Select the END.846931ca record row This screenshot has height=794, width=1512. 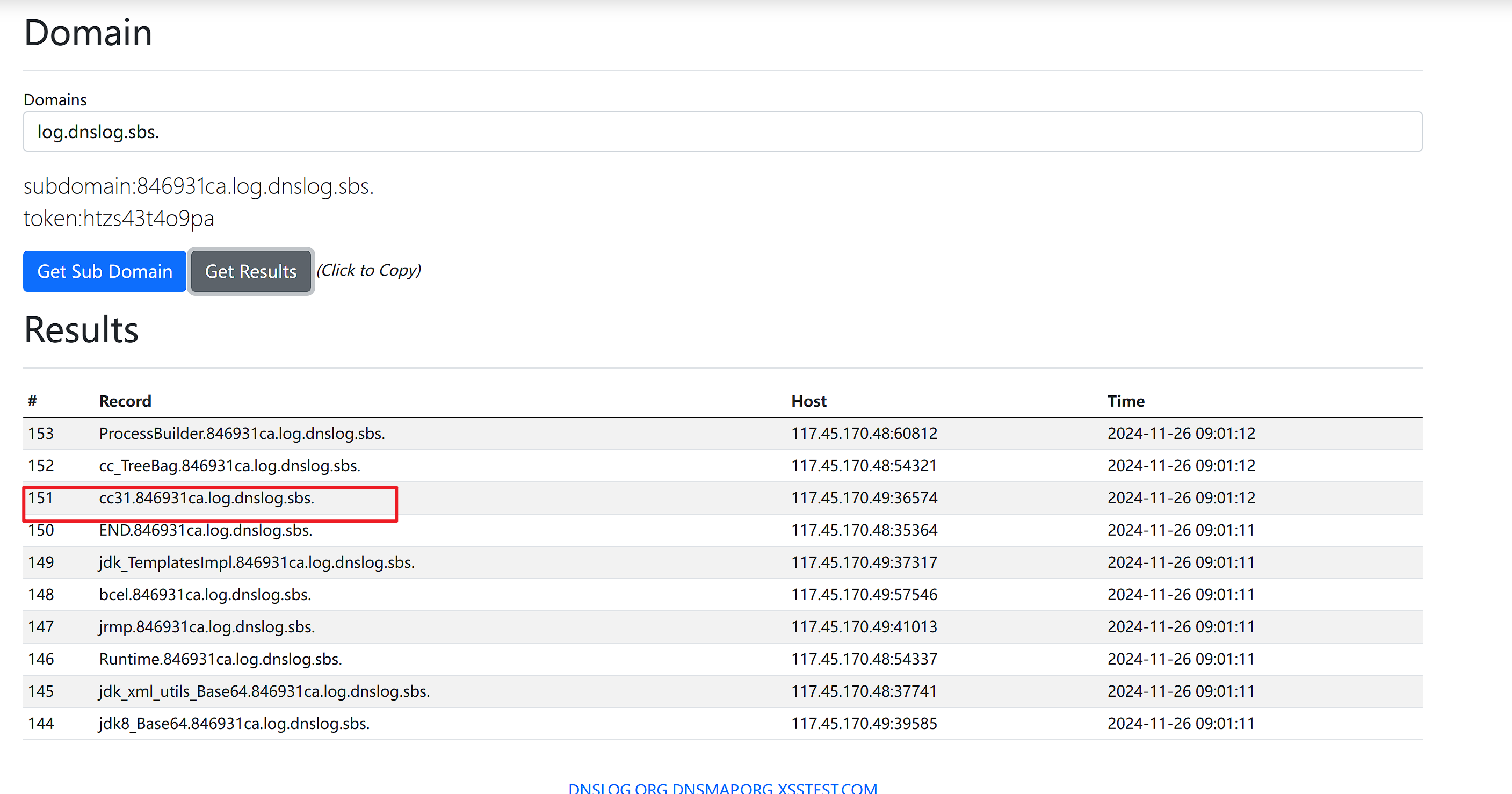pos(205,530)
